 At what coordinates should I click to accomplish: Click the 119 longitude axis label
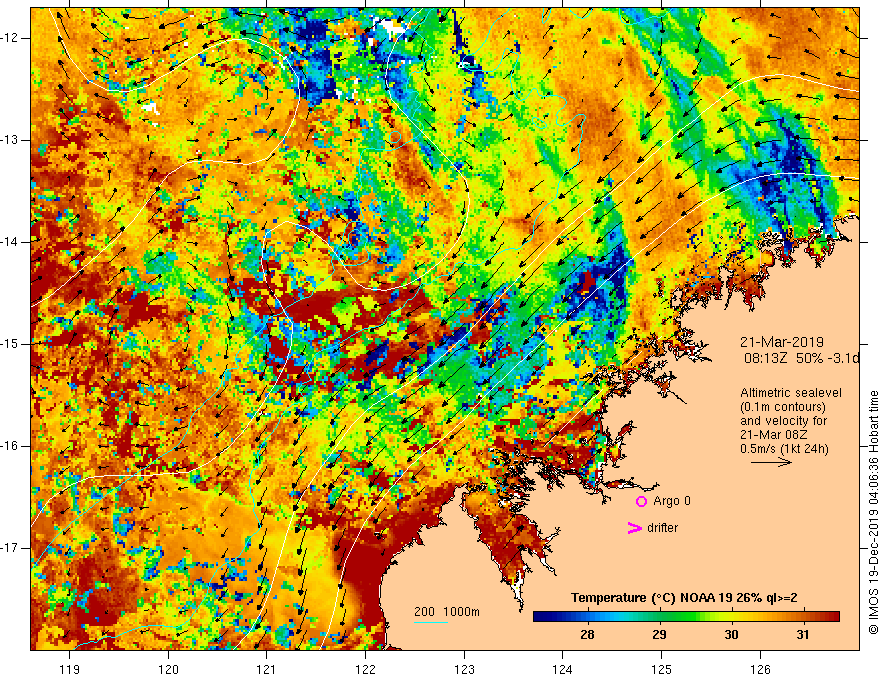[x=70, y=669]
